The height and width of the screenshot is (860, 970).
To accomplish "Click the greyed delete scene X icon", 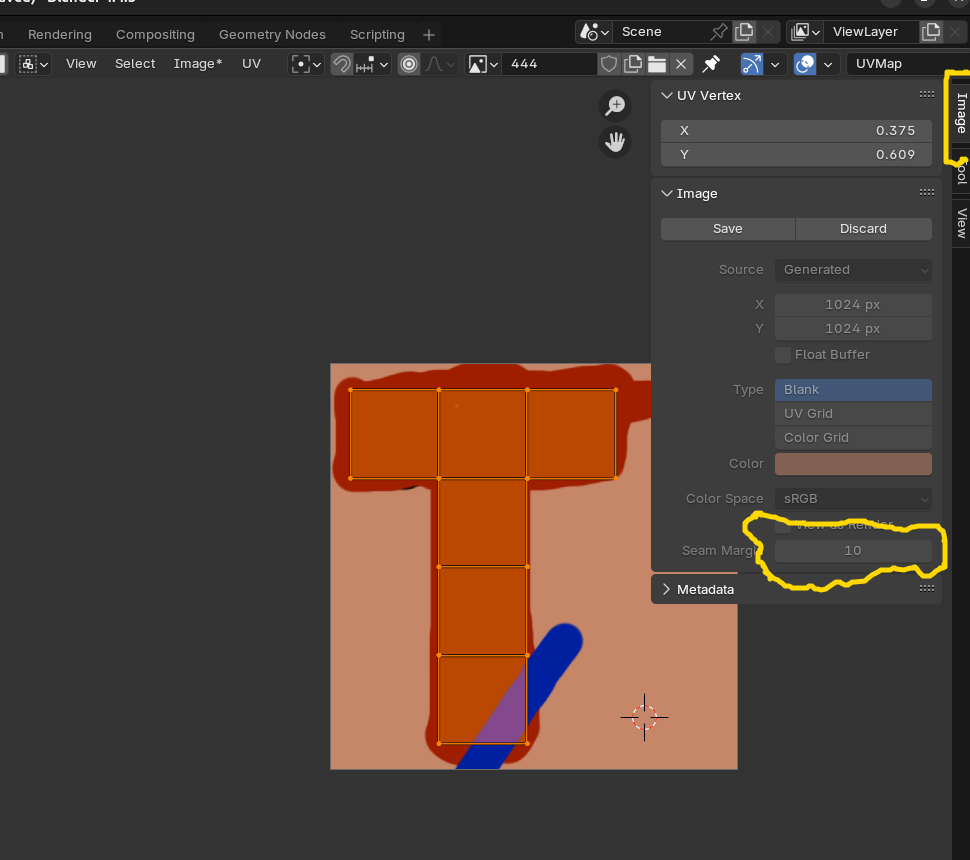I will click(x=768, y=32).
